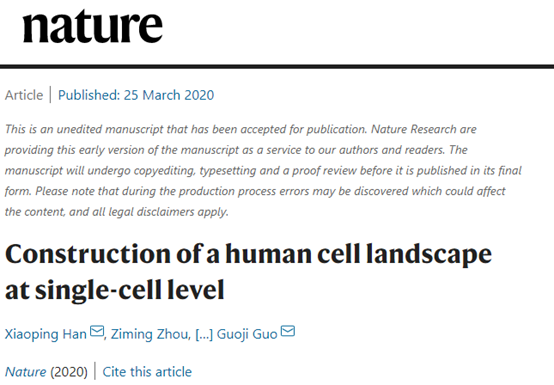The image size is (554, 385).
Task: Select the Cite this article link
Action: point(147,372)
